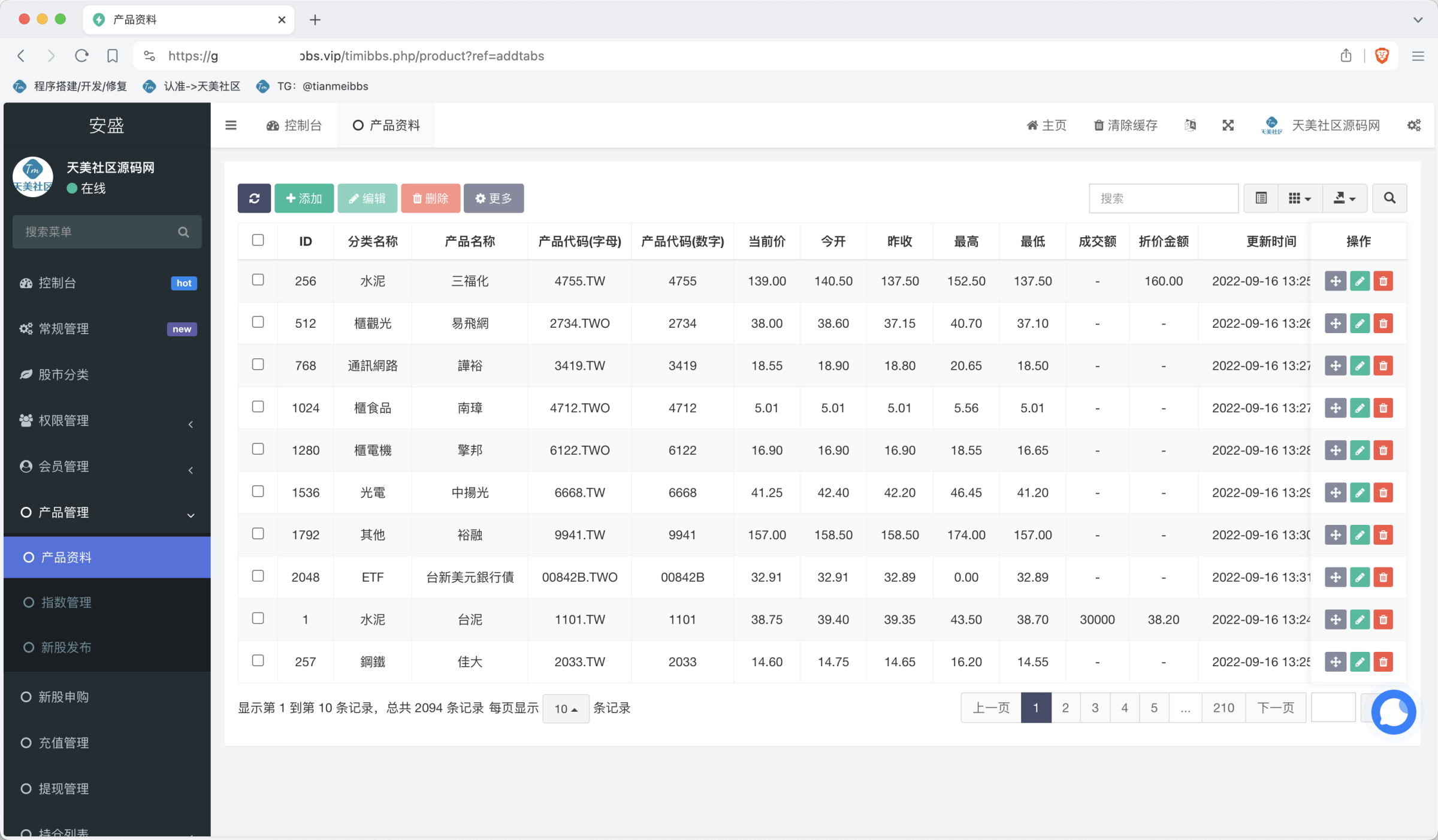
Task: Click the table toggle view icon
Action: [1261, 198]
